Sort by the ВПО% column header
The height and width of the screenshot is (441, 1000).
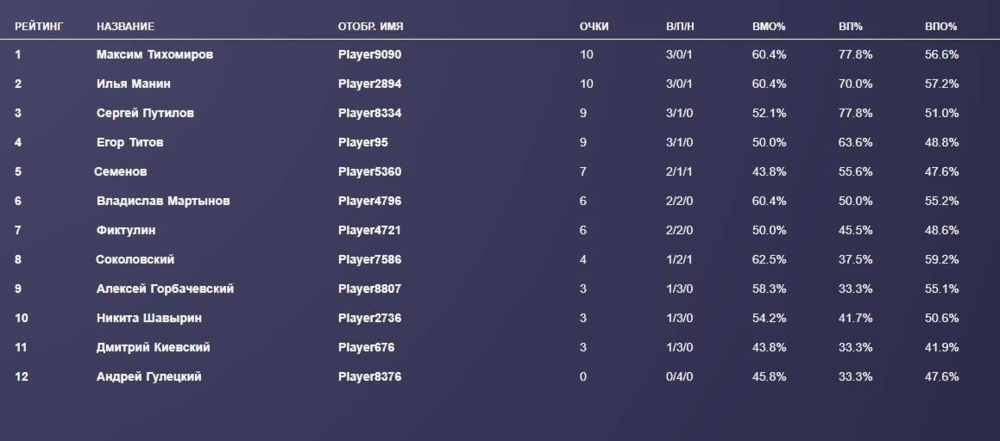tap(941, 26)
